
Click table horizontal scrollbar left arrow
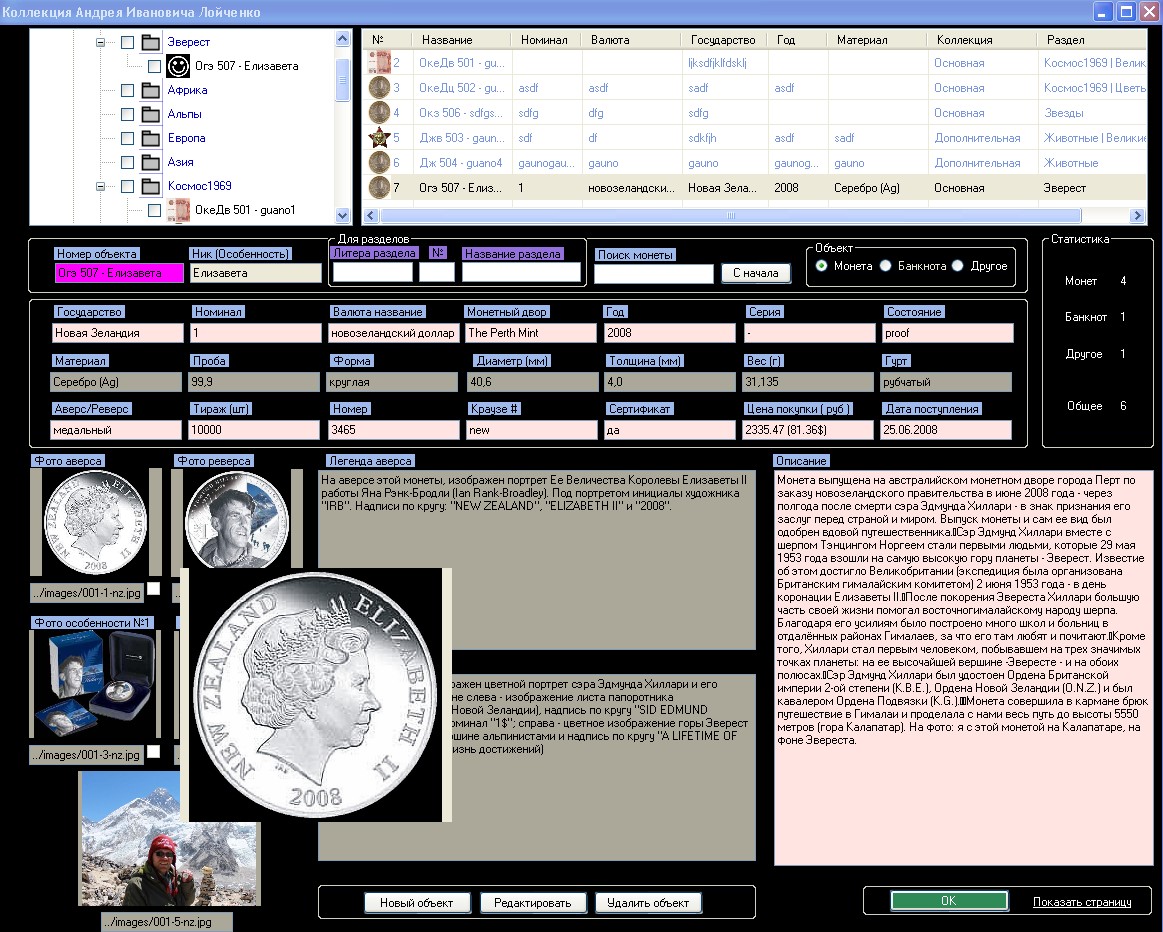point(371,216)
